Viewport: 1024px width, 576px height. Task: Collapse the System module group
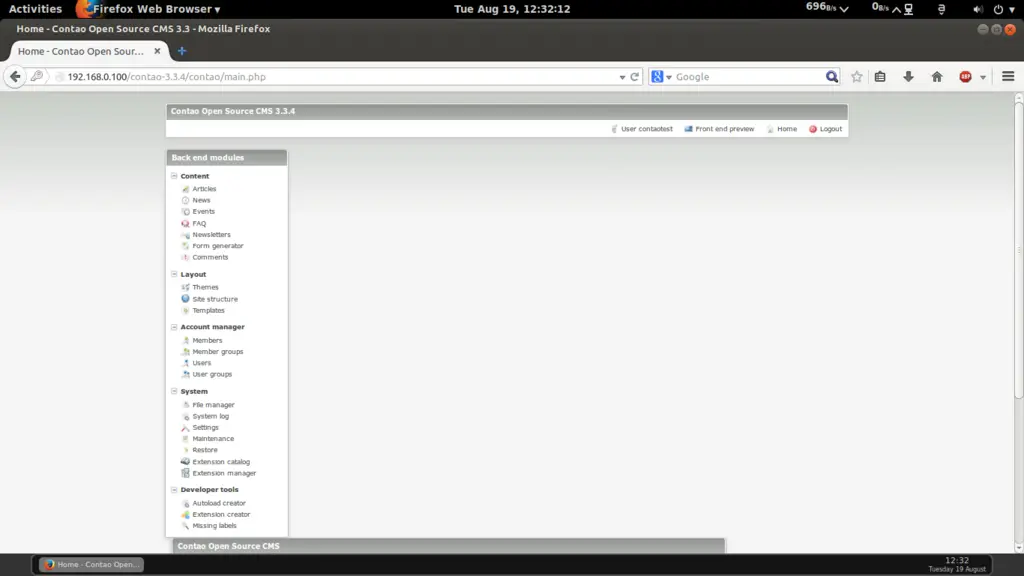coord(174,391)
